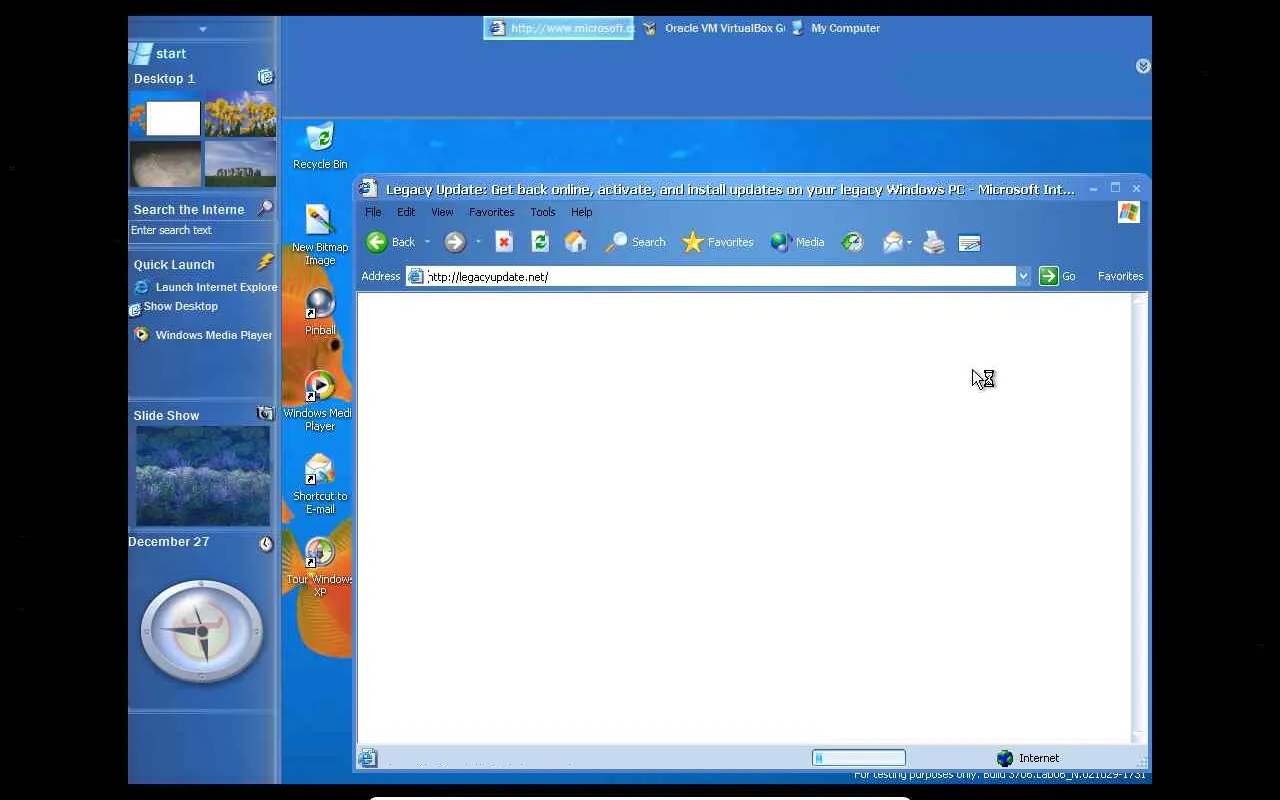Open the Help menu

(x=582, y=212)
